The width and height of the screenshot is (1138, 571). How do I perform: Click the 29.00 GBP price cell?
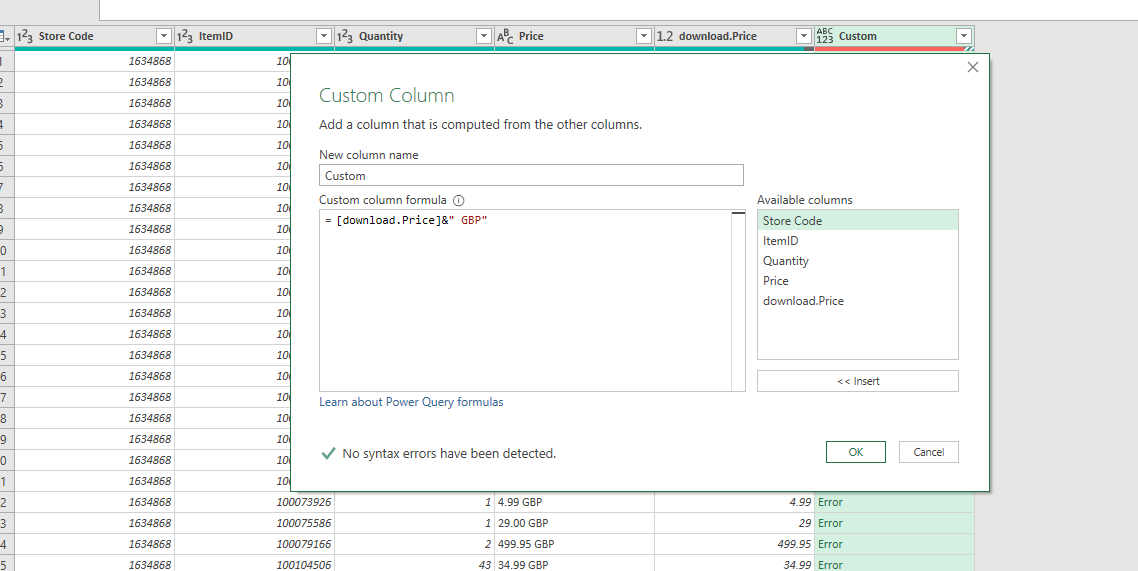click(x=574, y=523)
